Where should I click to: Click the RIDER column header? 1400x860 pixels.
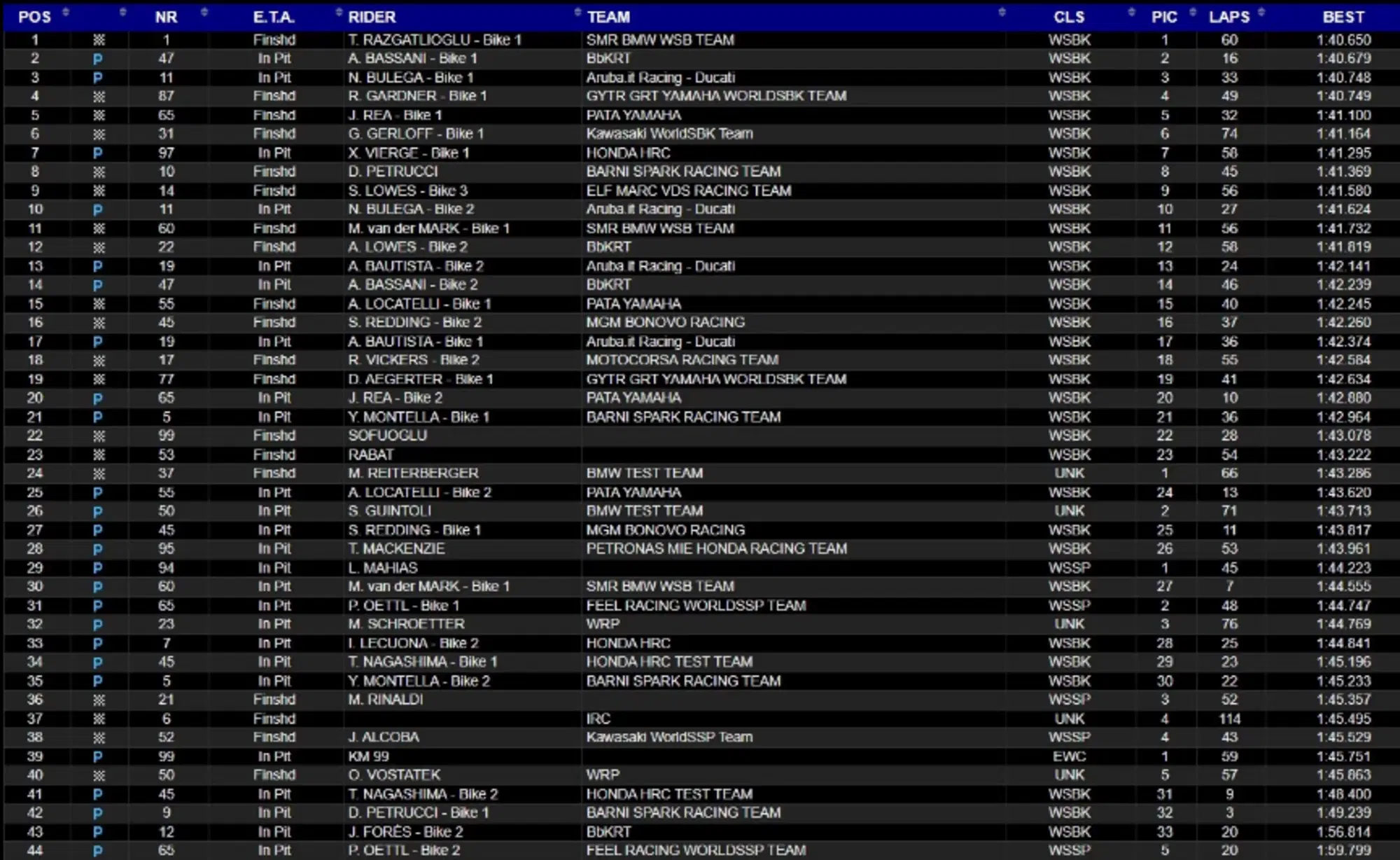pyautogui.click(x=372, y=17)
